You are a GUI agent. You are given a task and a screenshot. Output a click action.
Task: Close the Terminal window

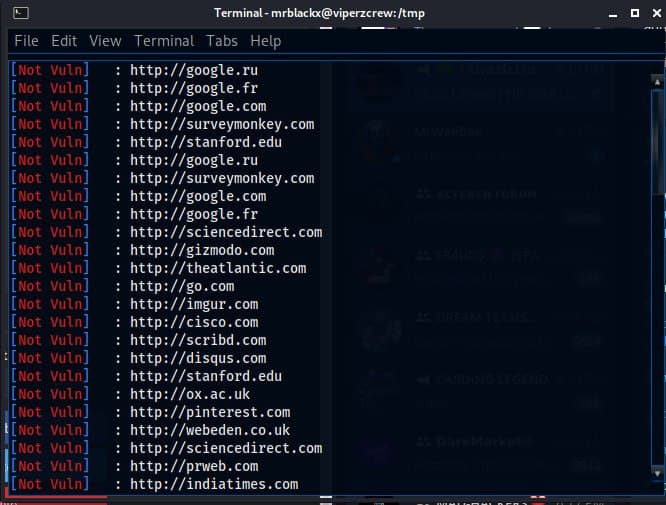click(652, 12)
